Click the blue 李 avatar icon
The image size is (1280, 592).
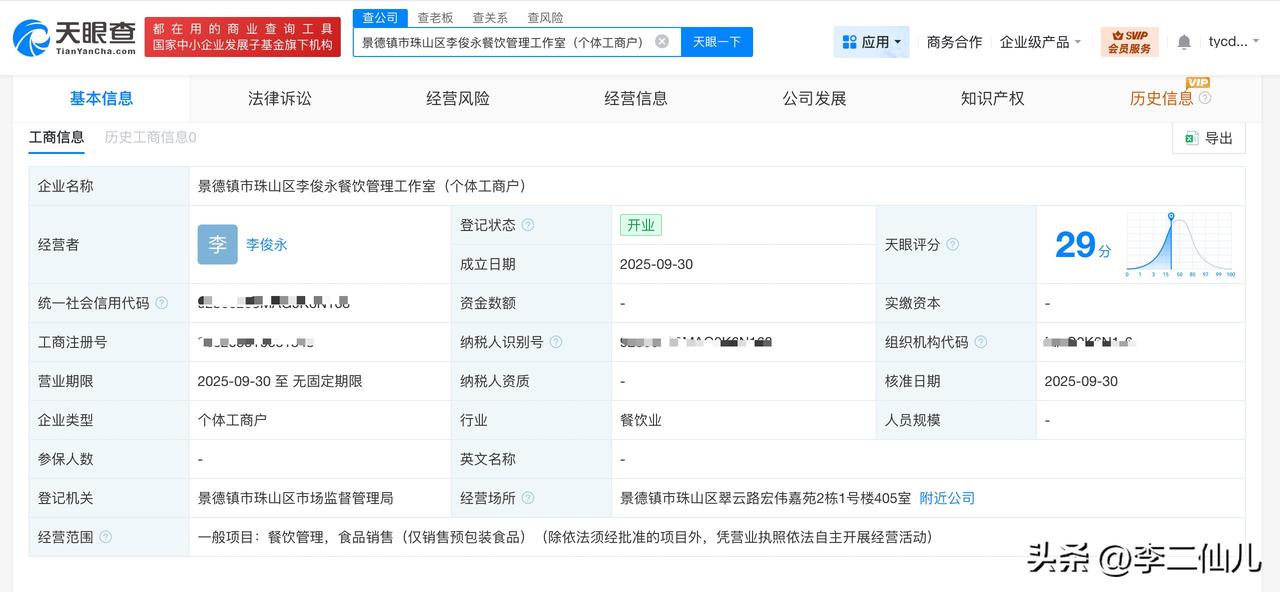(x=217, y=244)
